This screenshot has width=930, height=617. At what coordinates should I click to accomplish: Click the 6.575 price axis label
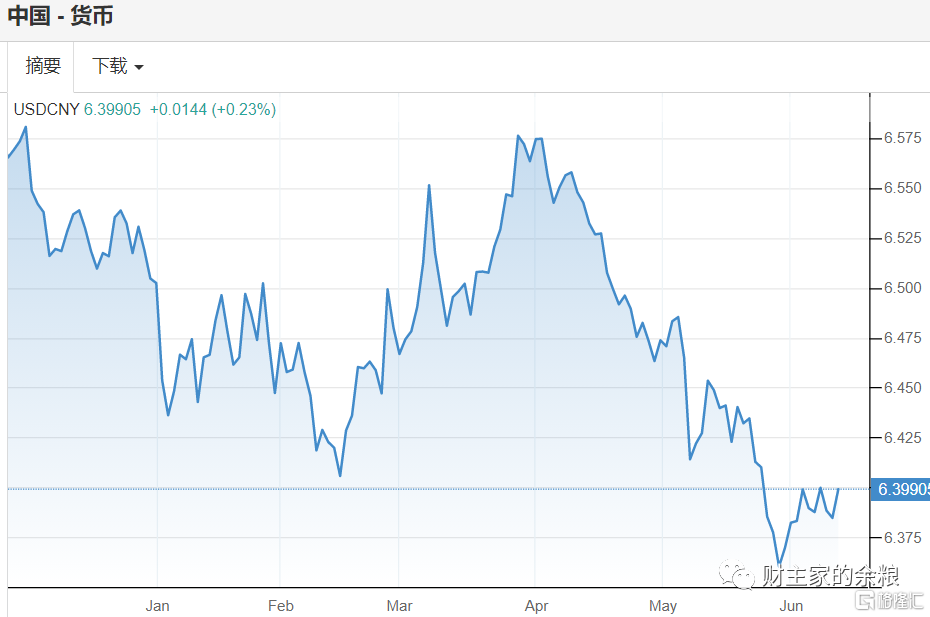(902, 138)
